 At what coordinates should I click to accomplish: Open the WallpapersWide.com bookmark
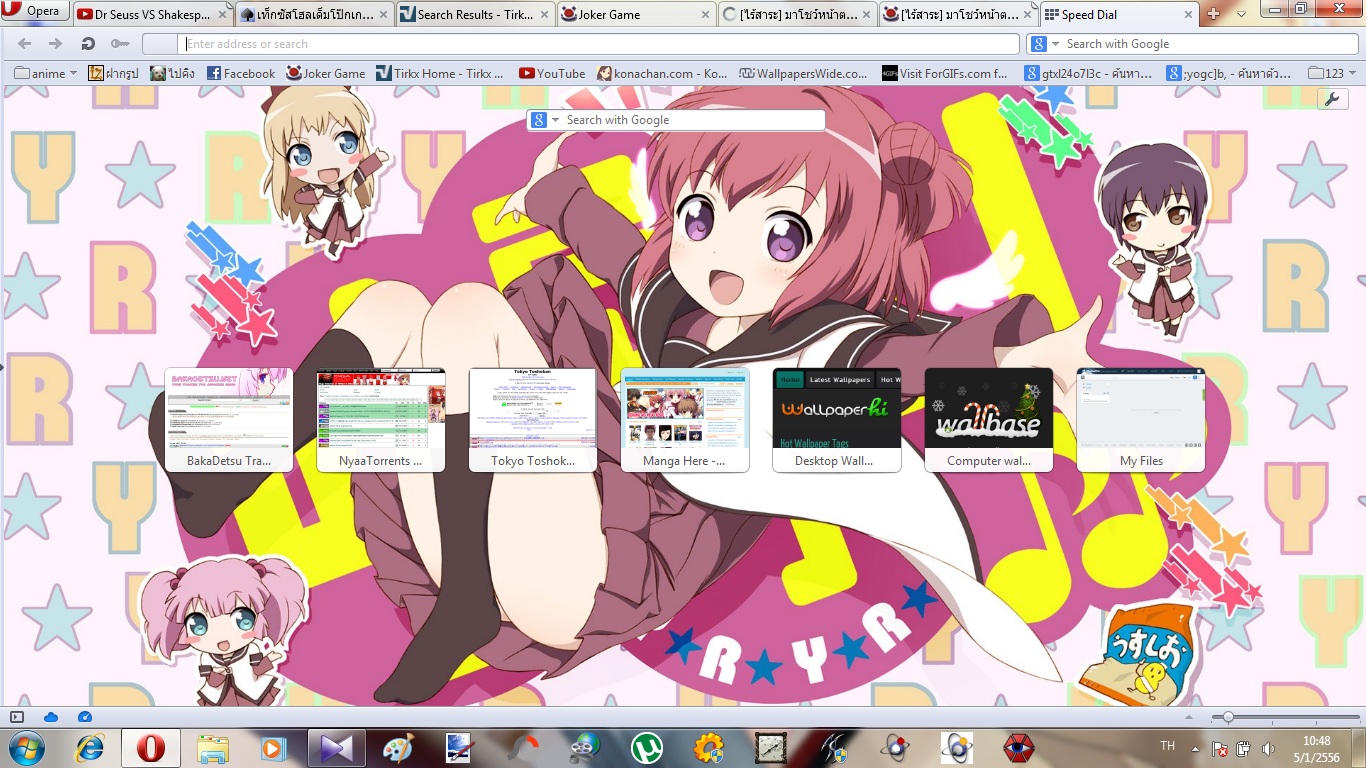pos(804,73)
